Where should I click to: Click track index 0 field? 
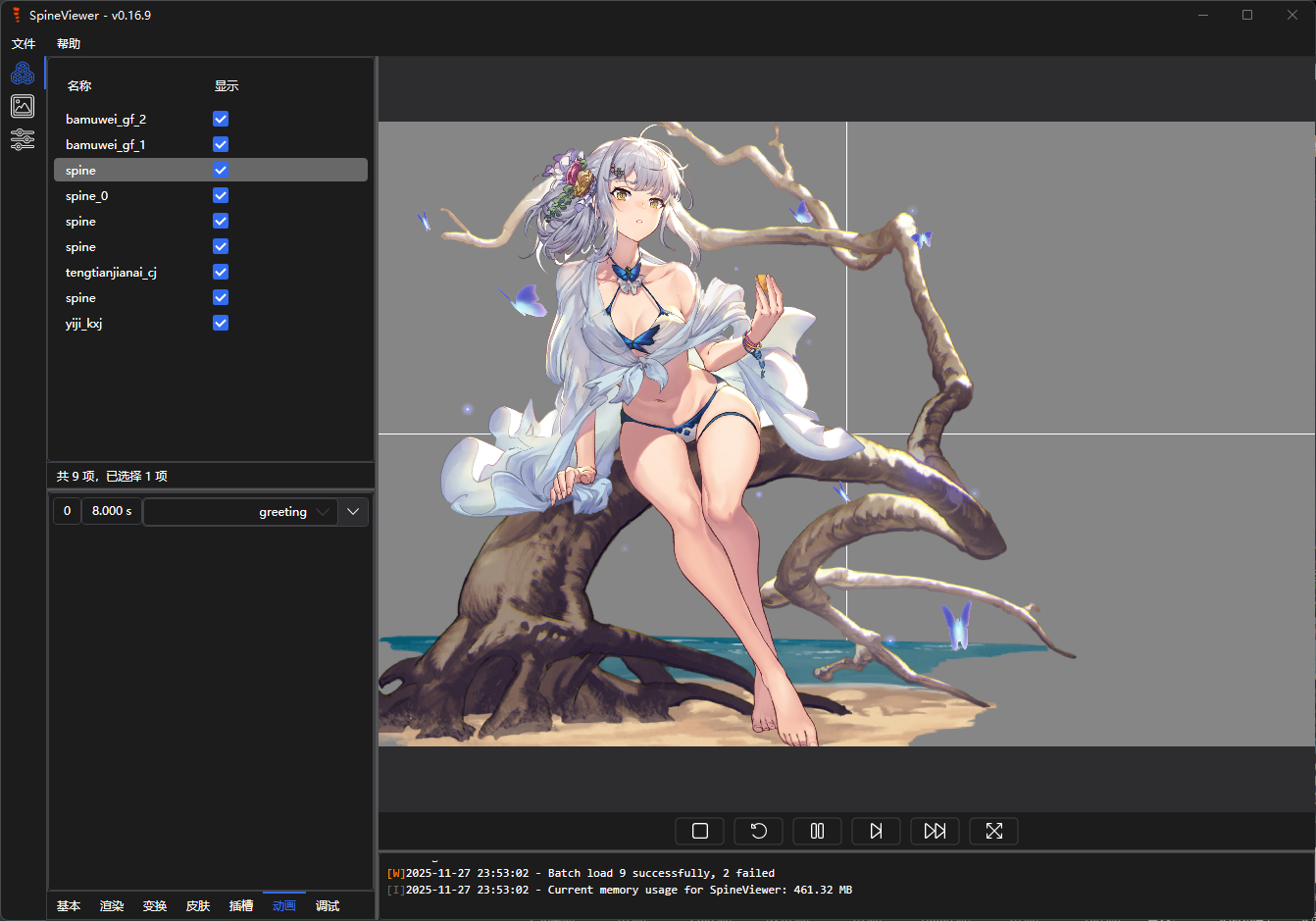click(67, 511)
